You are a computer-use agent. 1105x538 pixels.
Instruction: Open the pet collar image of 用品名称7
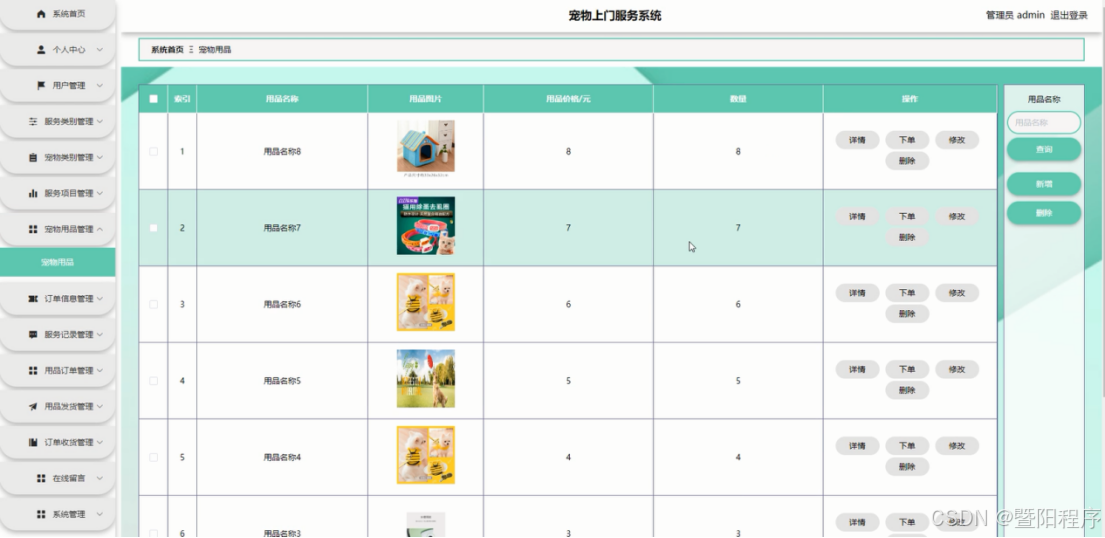click(426, 226)
